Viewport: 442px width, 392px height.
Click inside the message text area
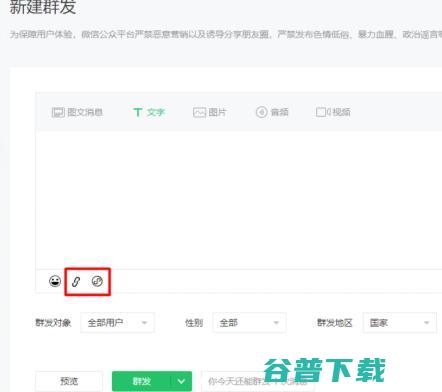click(239, 199)
